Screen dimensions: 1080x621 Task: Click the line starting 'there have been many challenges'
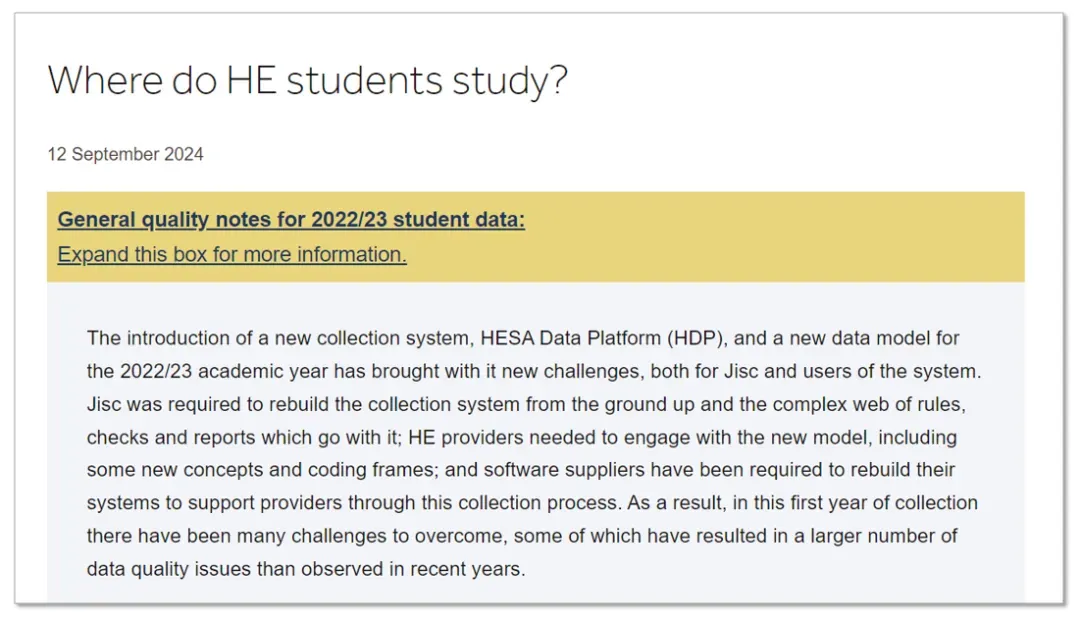[x=522, y=536]
